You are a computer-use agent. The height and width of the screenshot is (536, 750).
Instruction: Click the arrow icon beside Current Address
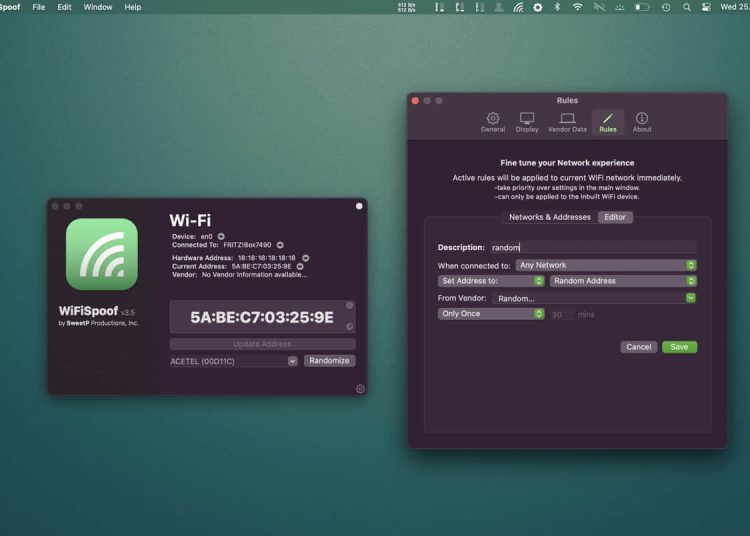pos(300,267)
